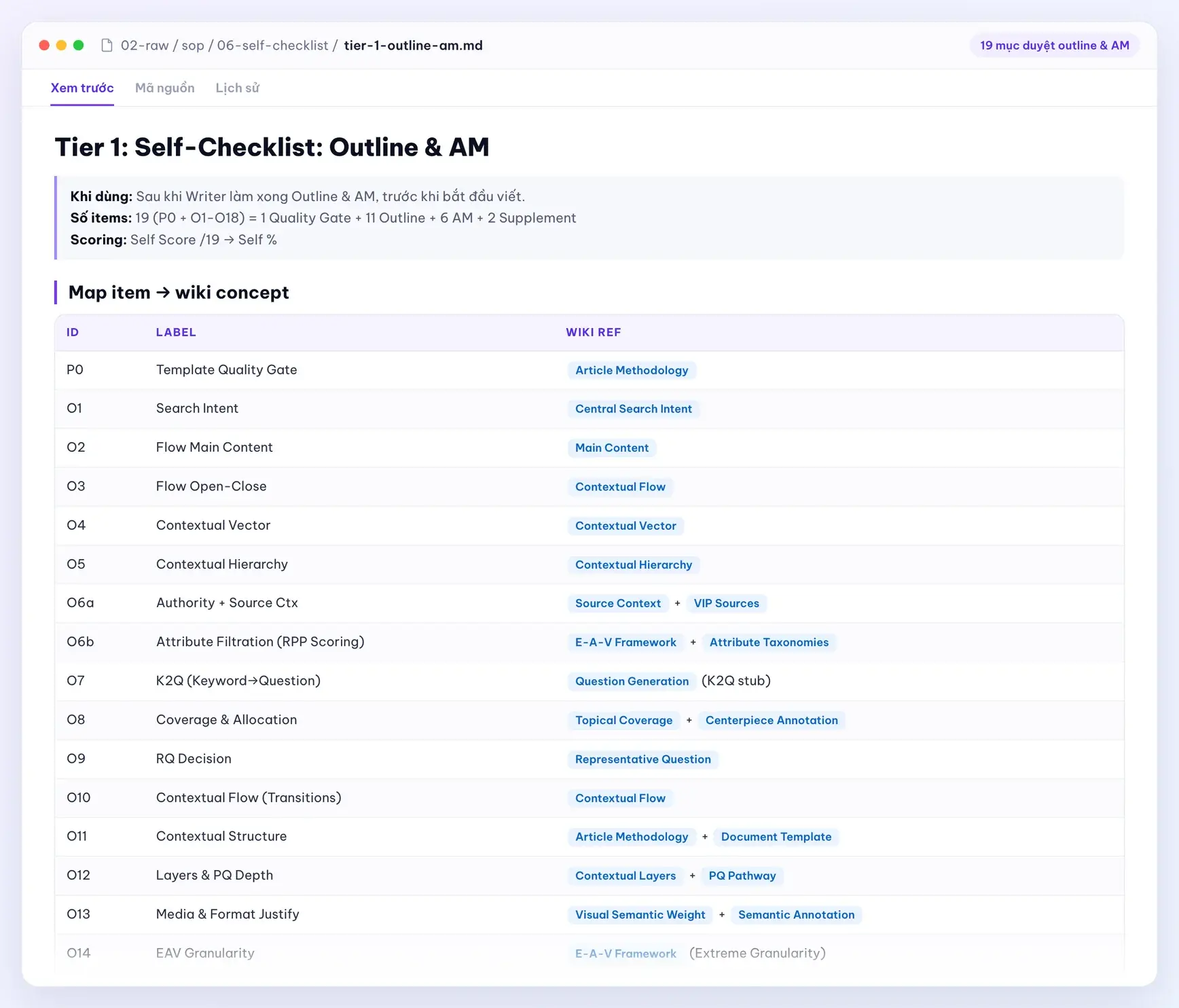Switch to the Mã nguồn tab
This screenshot has width=1179, height=1008.
tap(164, 88)
